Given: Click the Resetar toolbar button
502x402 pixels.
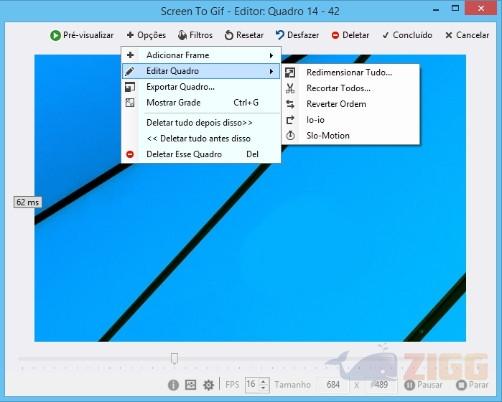Looking at the screenshot, I should click(244, 35).
